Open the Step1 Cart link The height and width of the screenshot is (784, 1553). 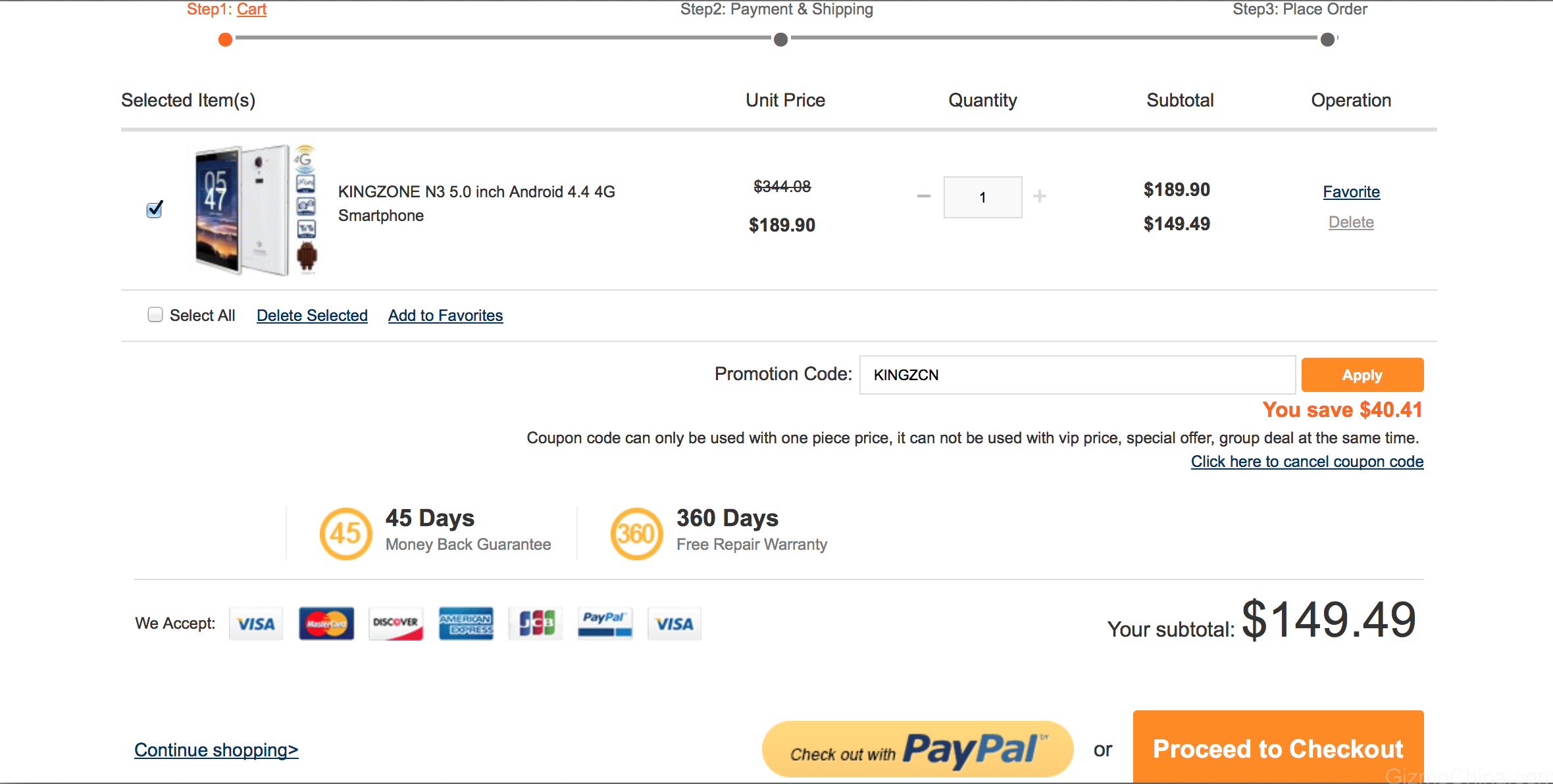(251, 9)
